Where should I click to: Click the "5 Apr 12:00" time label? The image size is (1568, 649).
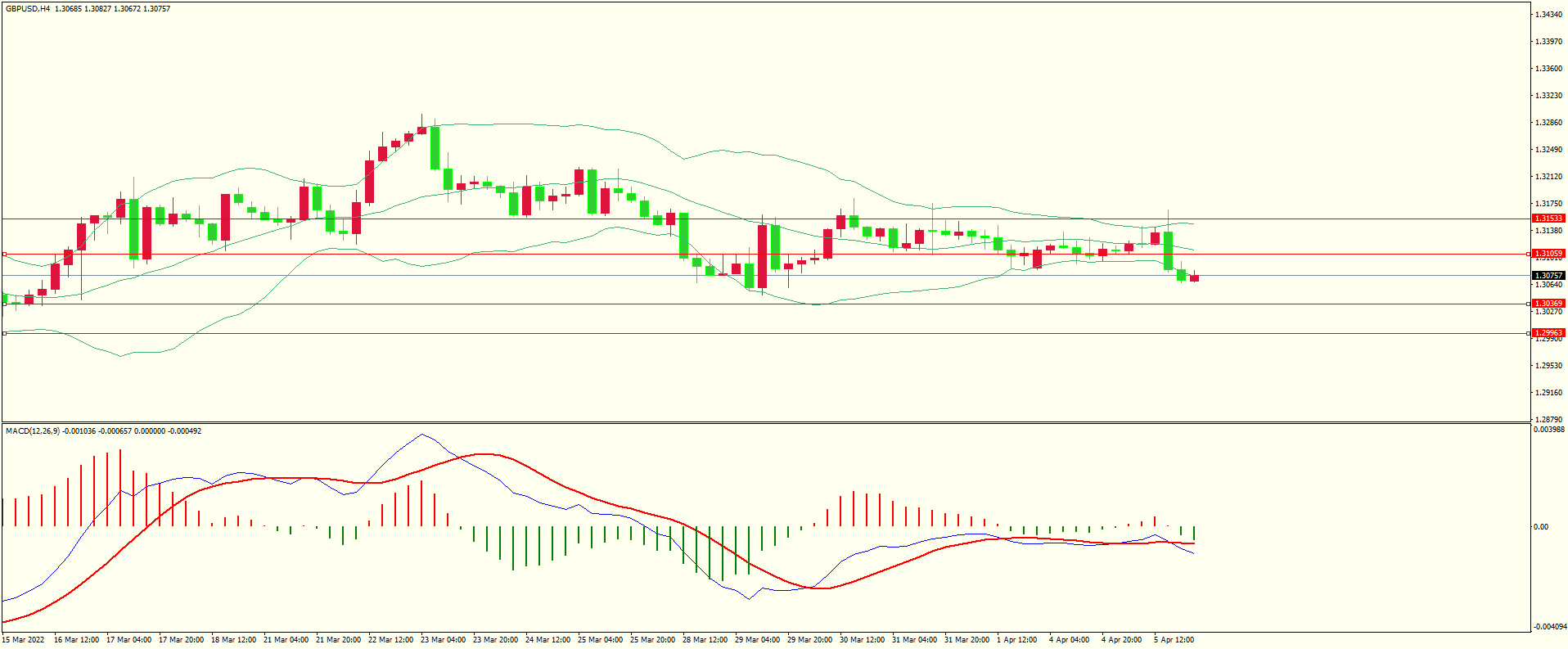pyautogui.click(x=1174, y=640)
